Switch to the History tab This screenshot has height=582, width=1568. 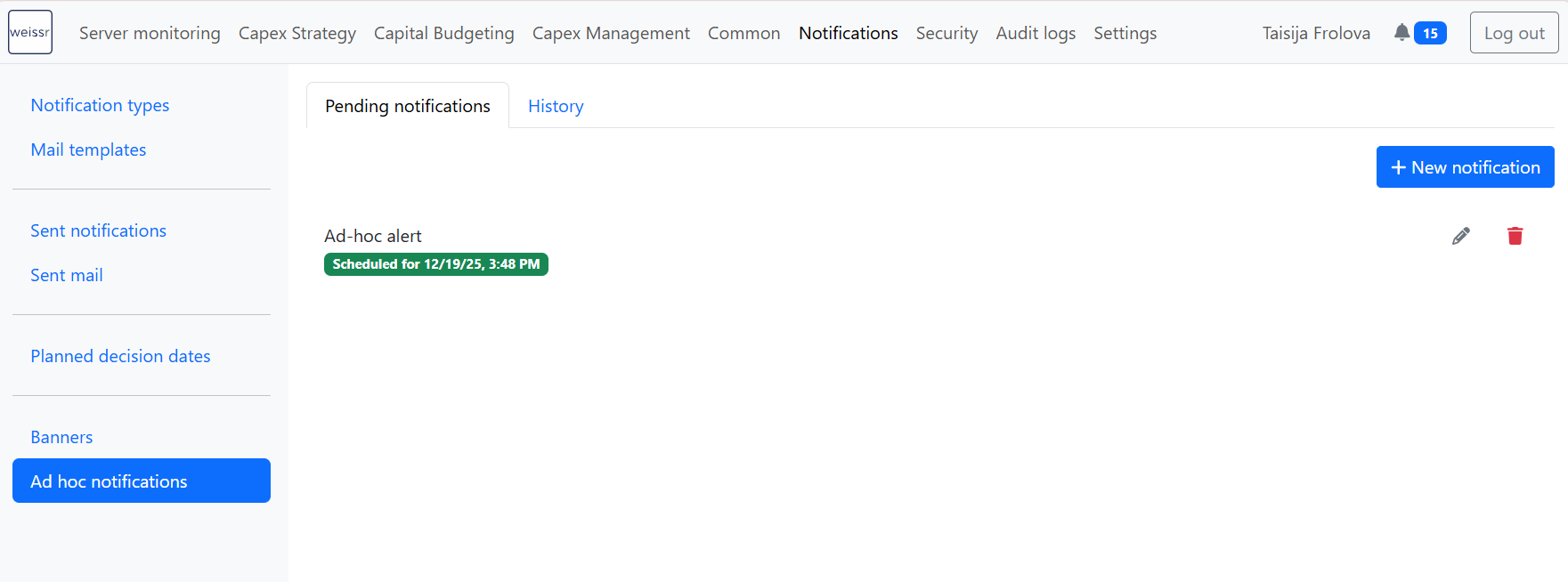point(556,106)
